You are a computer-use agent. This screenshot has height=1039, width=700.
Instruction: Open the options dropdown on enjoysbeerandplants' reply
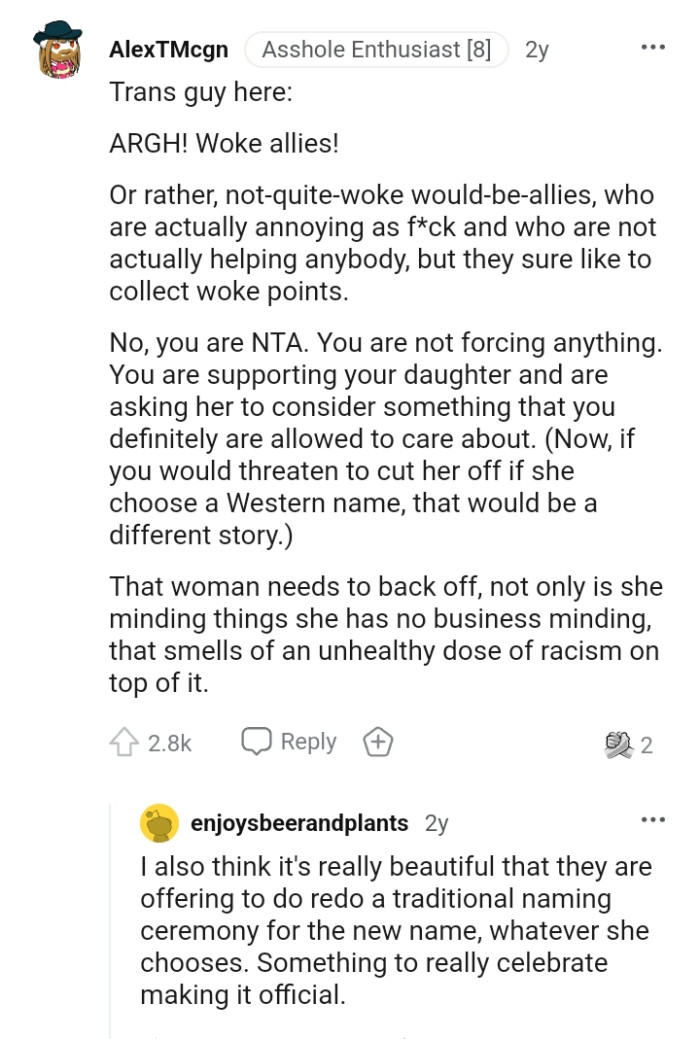(653, 818)
